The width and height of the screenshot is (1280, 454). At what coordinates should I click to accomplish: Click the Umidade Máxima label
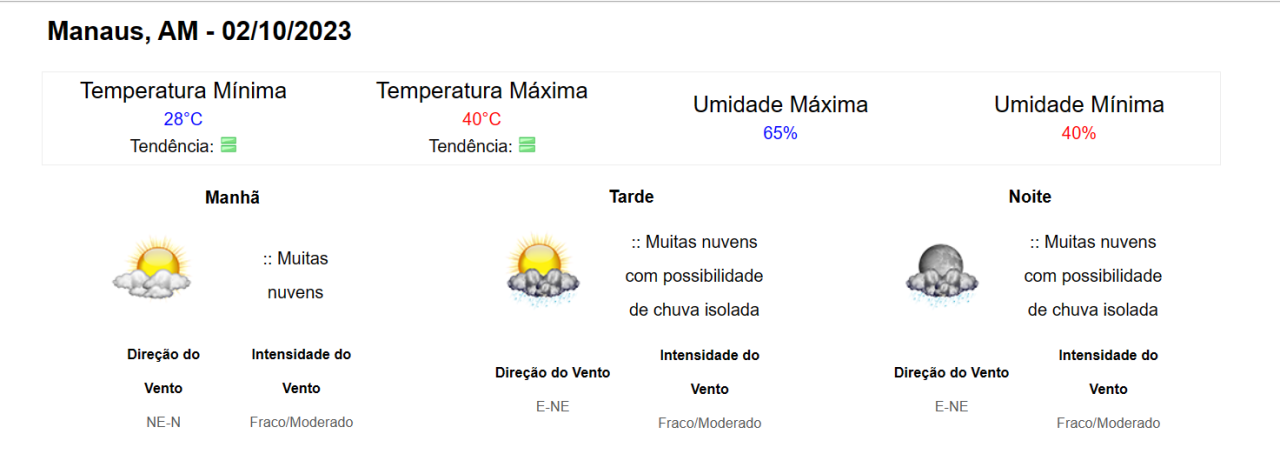[780, 104]
